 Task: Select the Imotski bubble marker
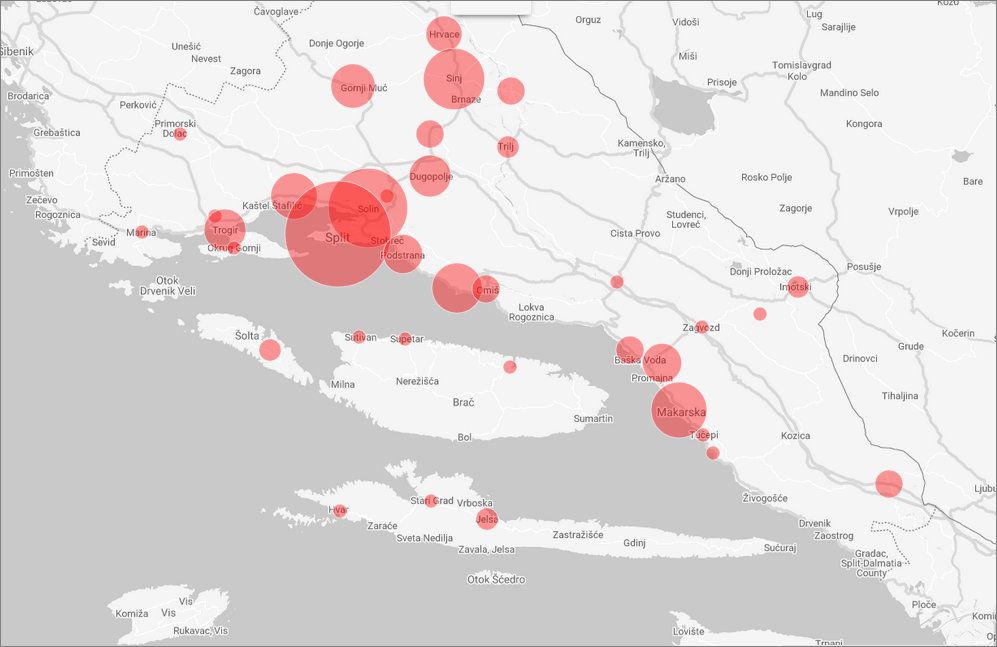click(x=797, y=287)
